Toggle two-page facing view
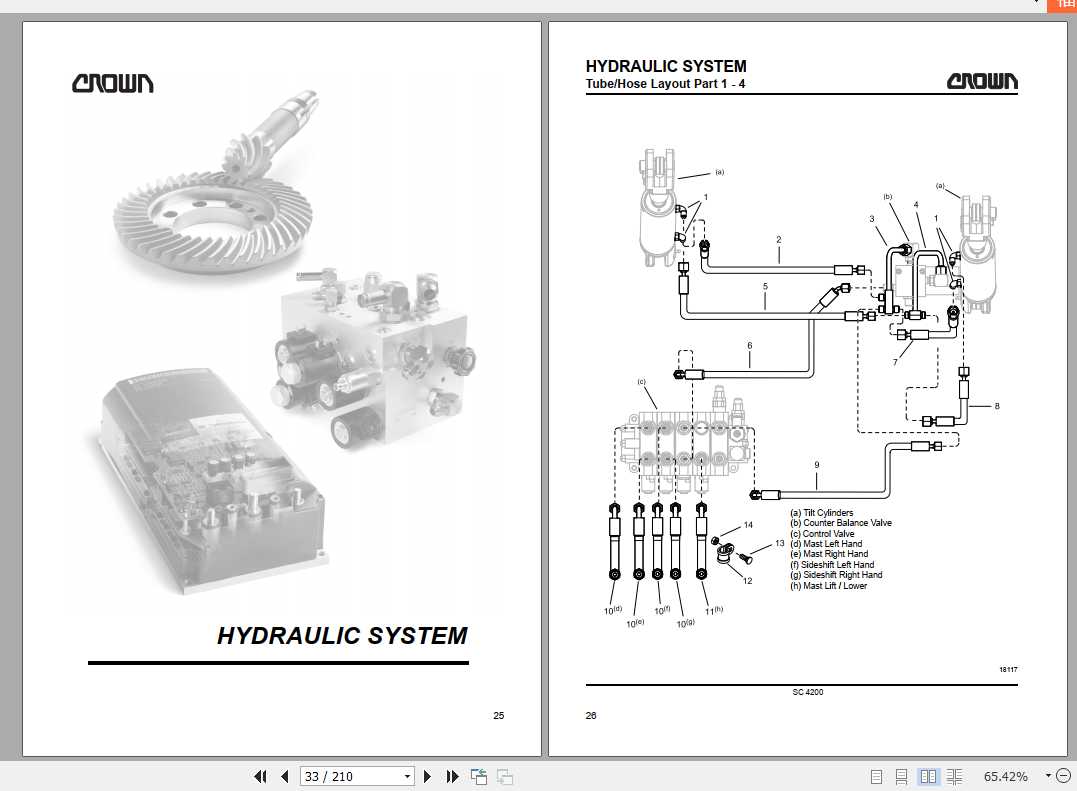Viewport: 1077px width, 791px height. (x=928, y=777)
